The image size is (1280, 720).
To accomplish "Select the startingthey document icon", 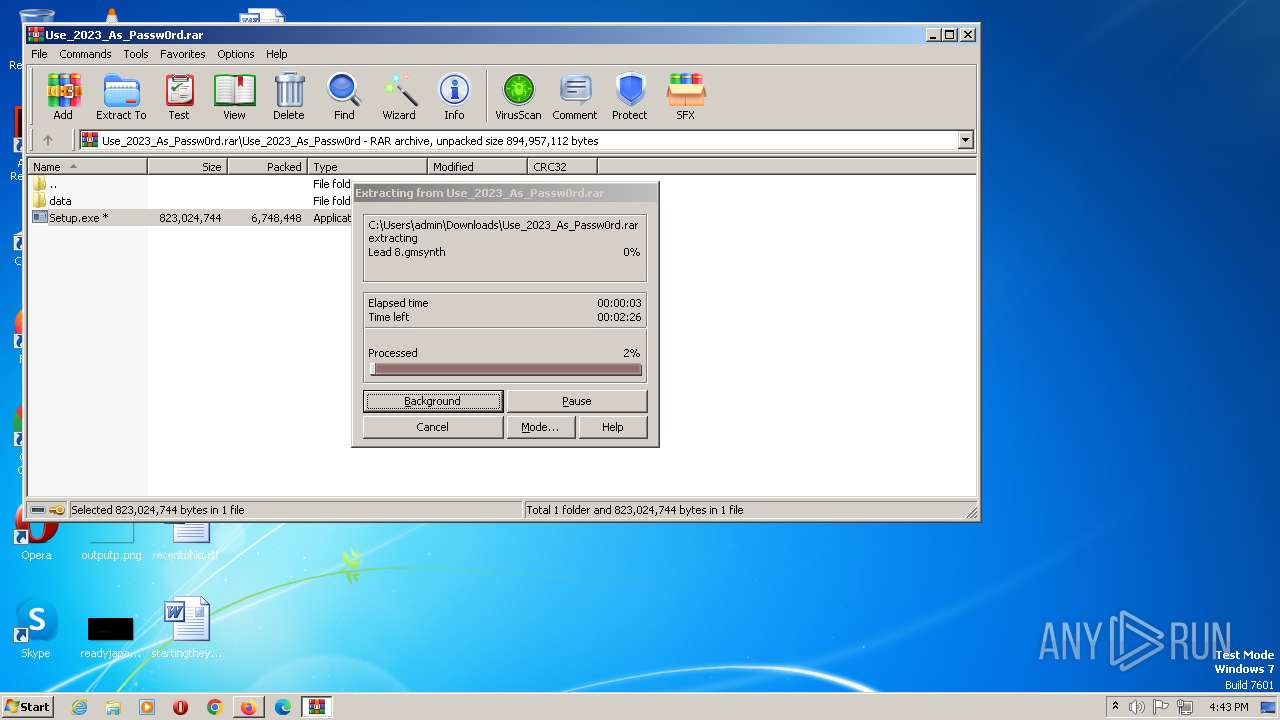I will [187, 628].
